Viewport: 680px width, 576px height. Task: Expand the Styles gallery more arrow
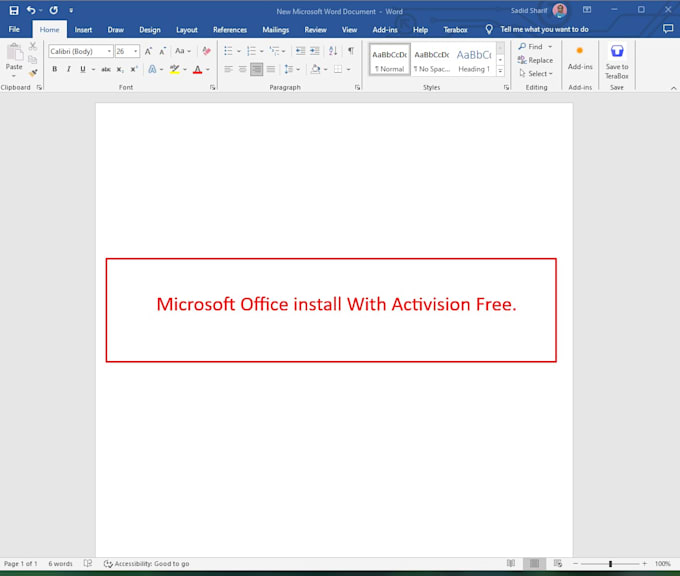click(500, 71)
